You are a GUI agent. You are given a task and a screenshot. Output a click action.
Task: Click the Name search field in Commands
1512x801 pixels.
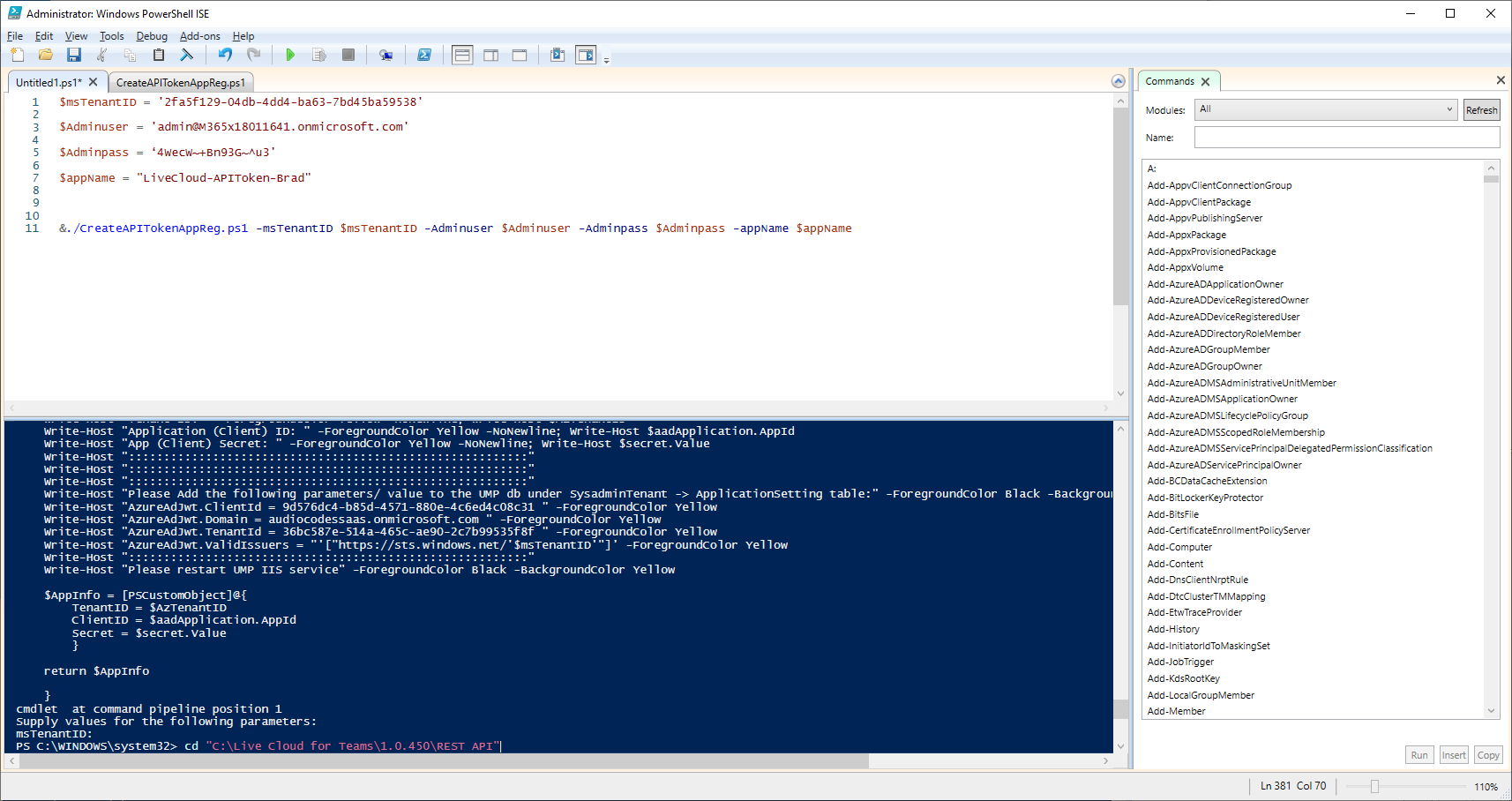tap(1346, 138)
